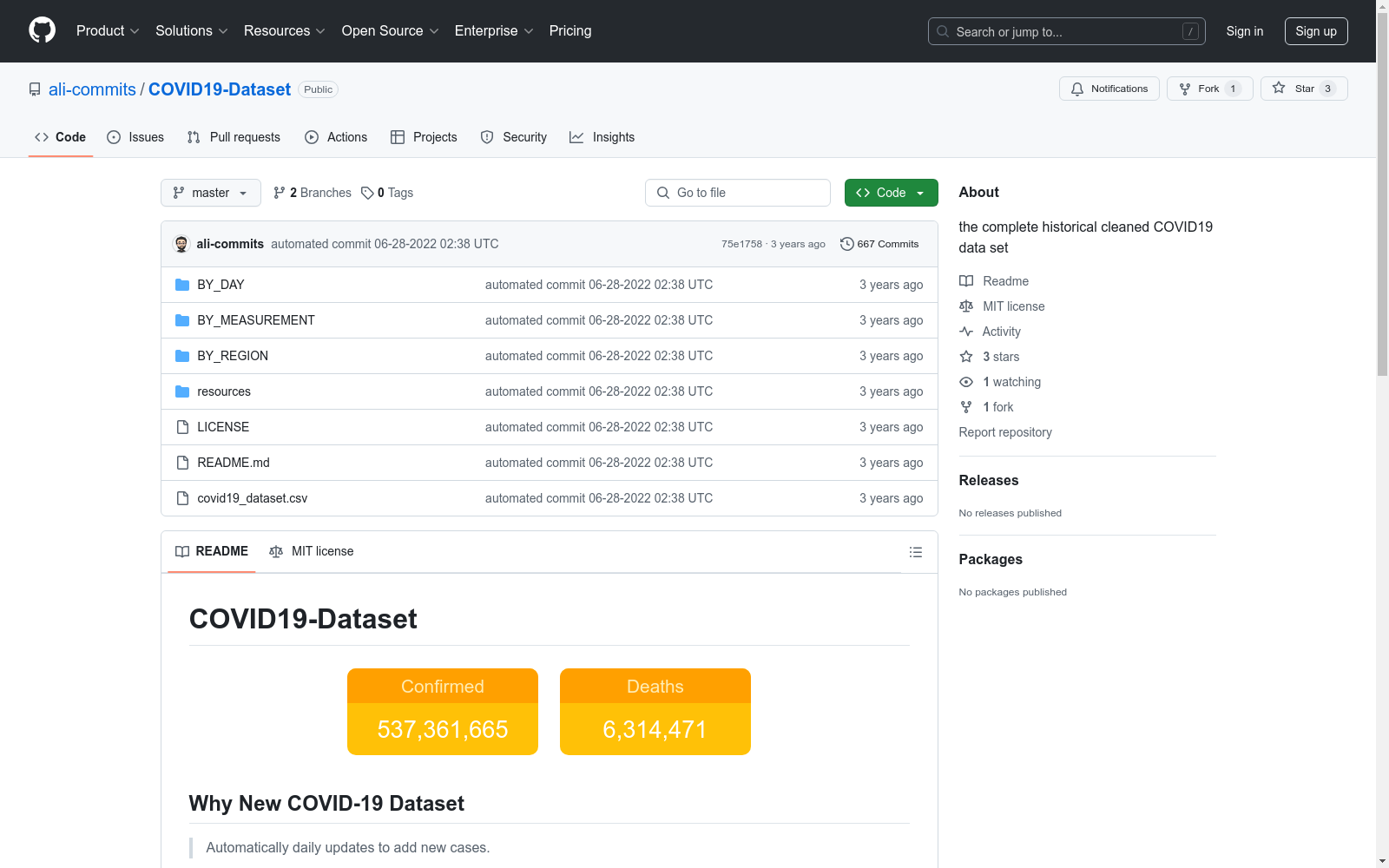The width and height of the screenshot is (1389, 868).
Task: Expand the Product menu
Action: coord(108,31)
